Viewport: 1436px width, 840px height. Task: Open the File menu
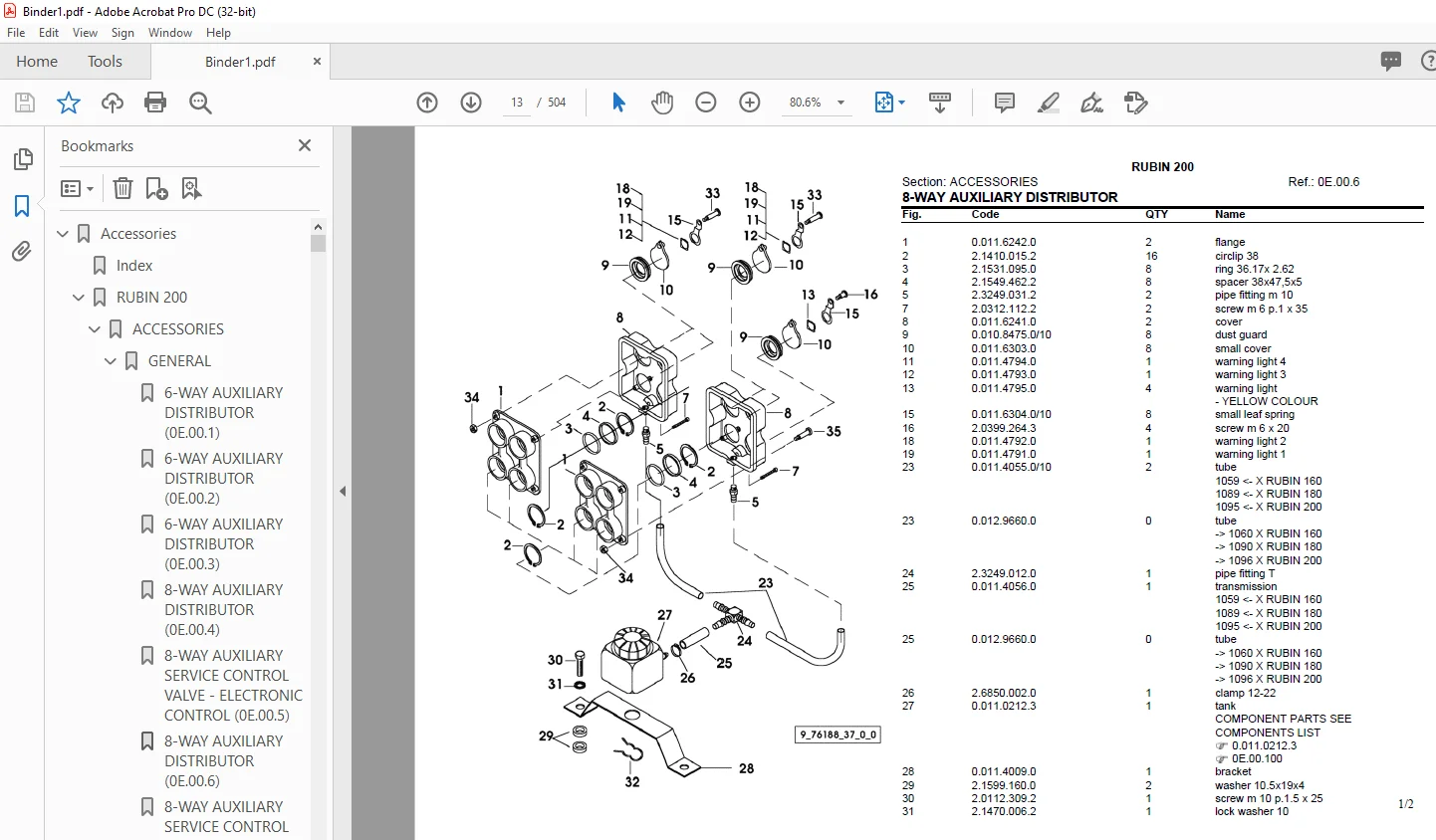[x=16, y=33]
